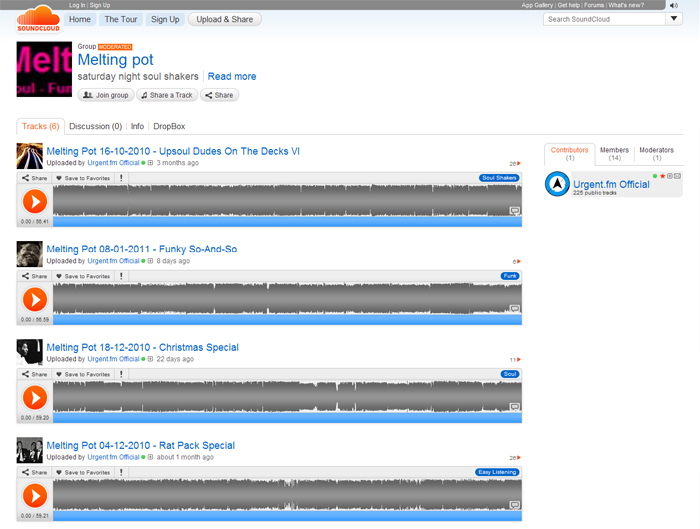The width and height of the screenshot is (700, 529).
Task: Seek within the Christmas Special waveform
Action: pos(288,397)
